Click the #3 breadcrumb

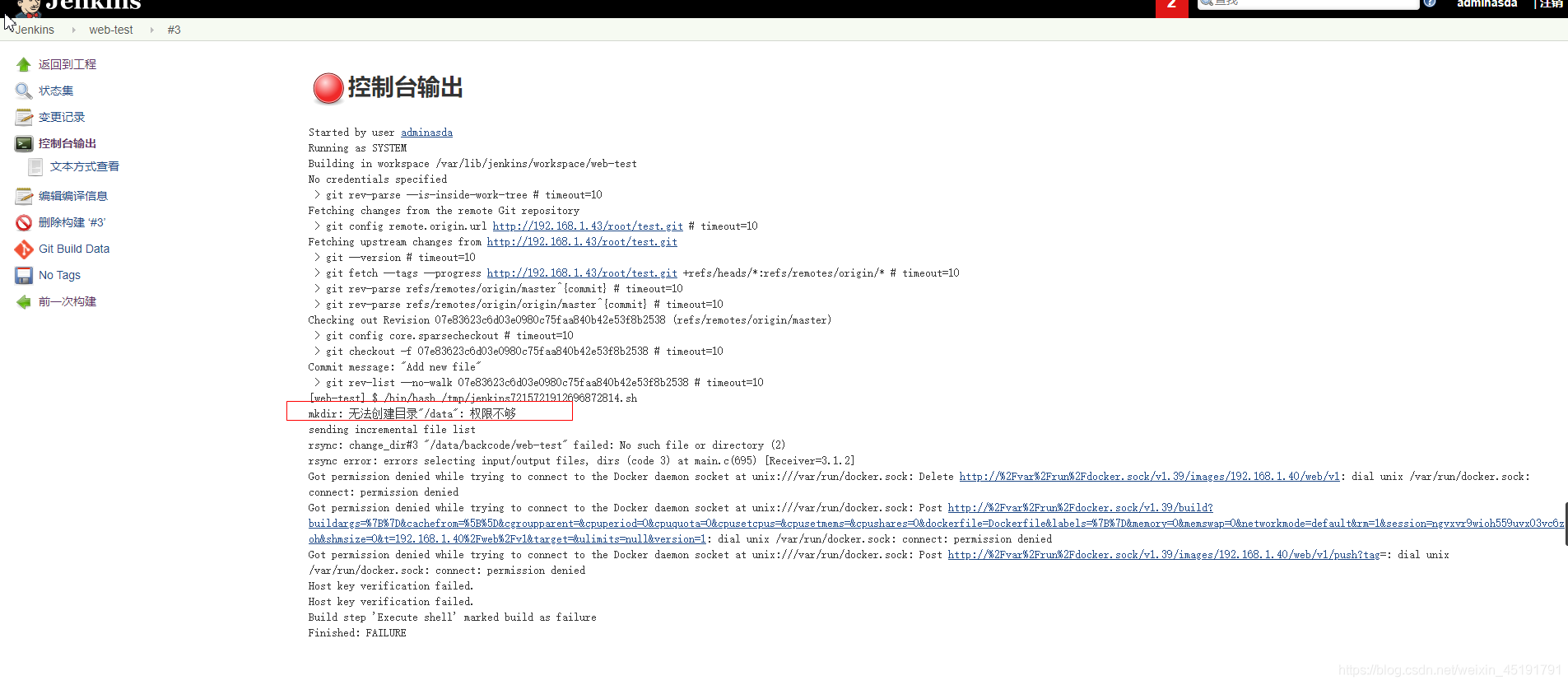click(x=174, y=30)
